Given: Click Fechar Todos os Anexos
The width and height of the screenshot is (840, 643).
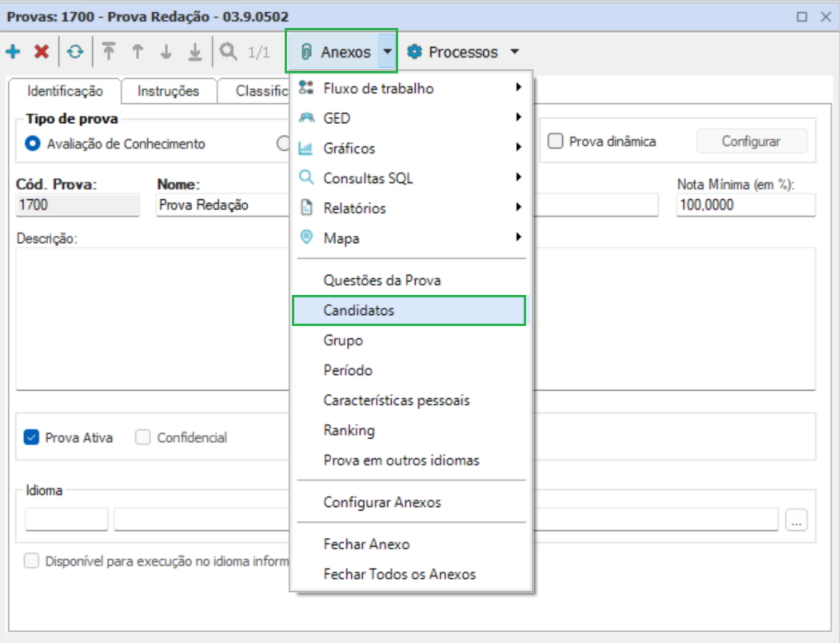Looking at the screenshot, I should [411, 574].
